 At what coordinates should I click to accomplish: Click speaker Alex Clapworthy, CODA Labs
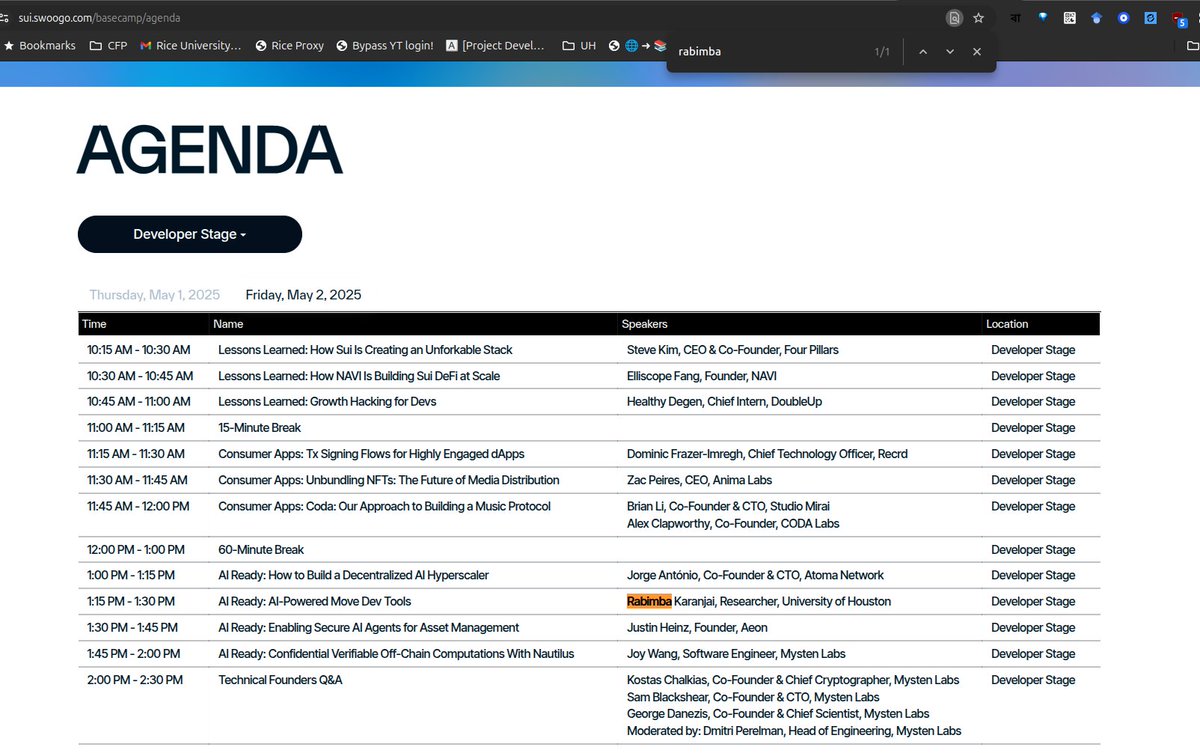(733, 523)
